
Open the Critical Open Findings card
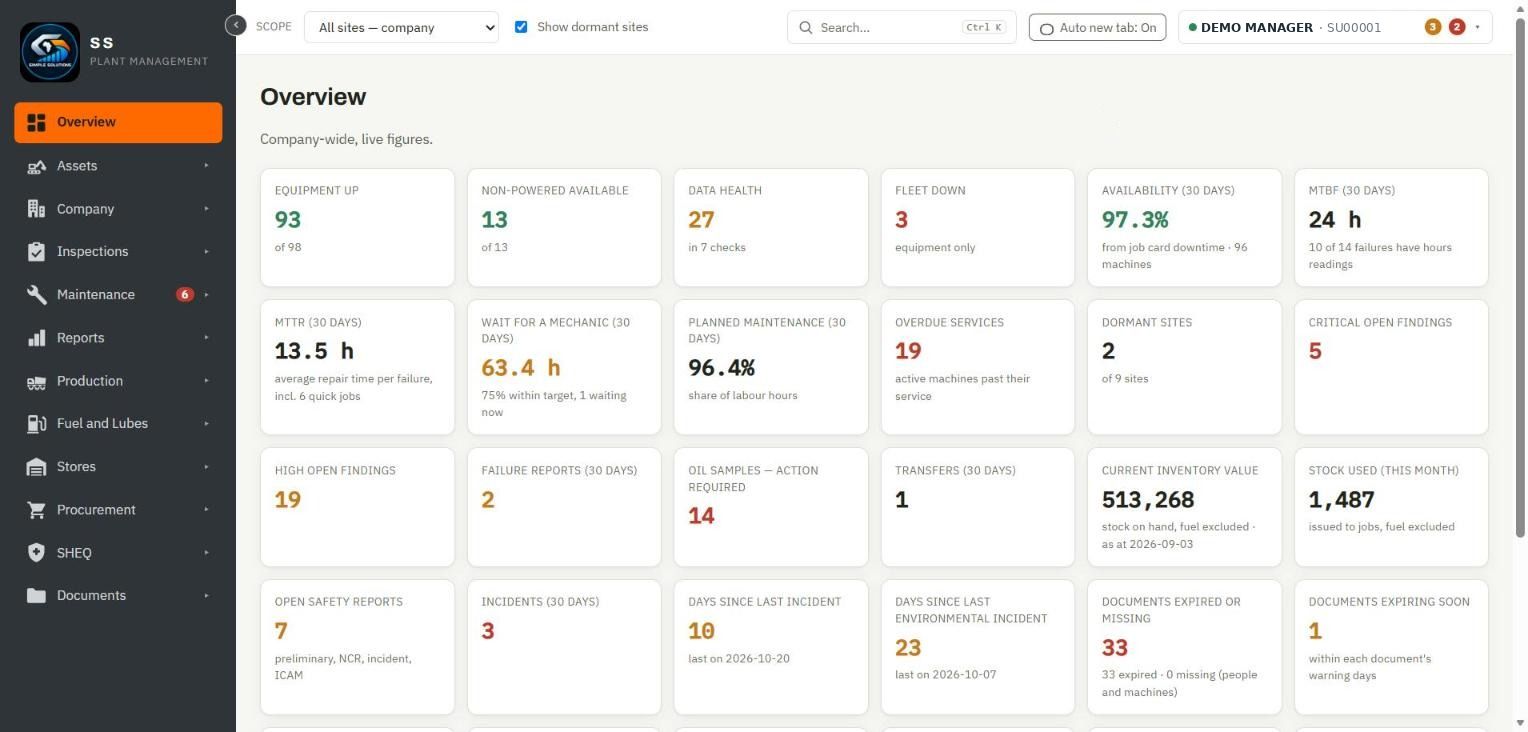pyautogui.click(x=1391, y=367)
